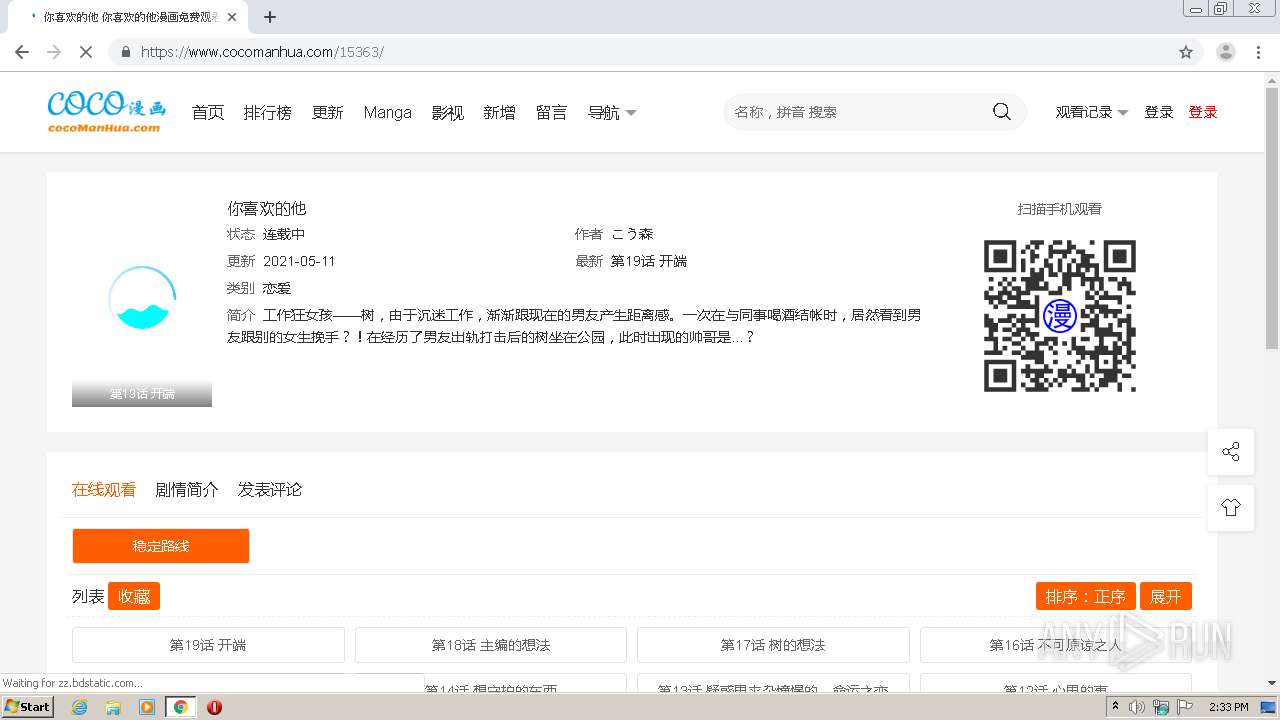
Task: Click the title 你喜欢的他
Action: 267,208
